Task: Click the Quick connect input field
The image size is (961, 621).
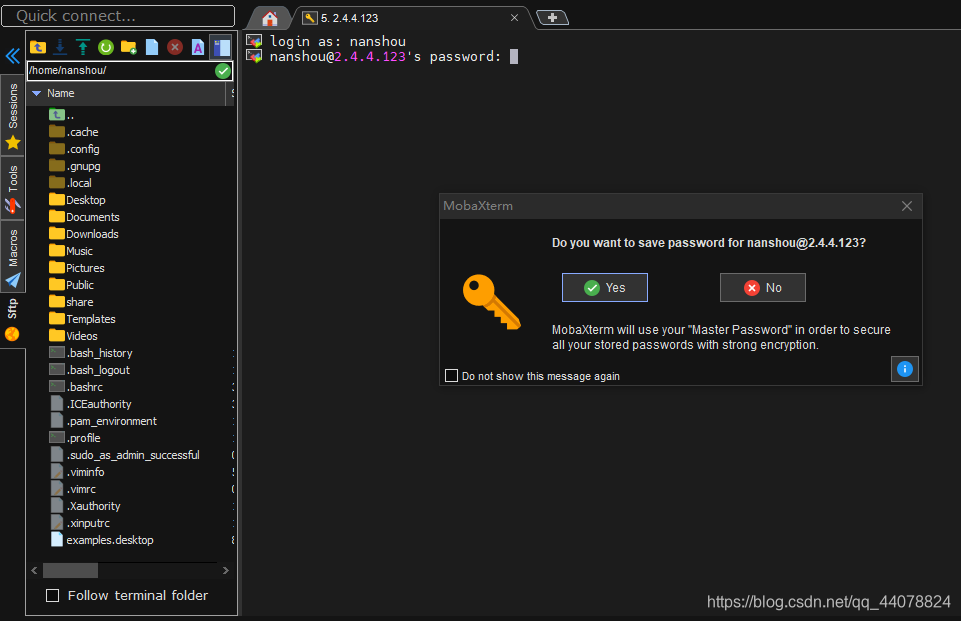Action: coord(117,15)
